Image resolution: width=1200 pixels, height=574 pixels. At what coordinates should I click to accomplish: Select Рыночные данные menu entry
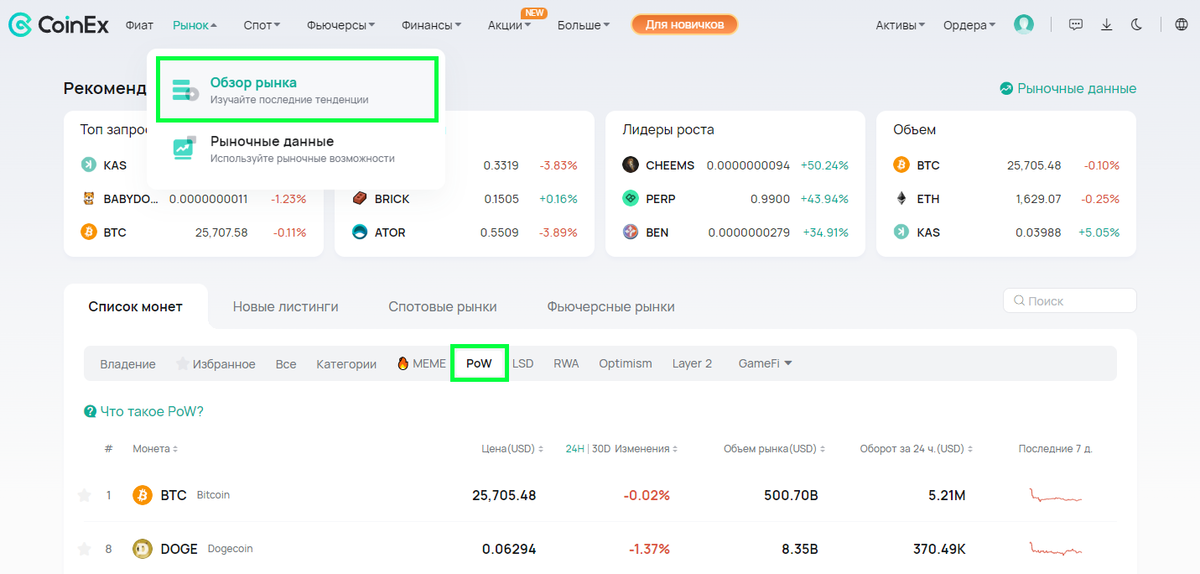click(x=295, y=149)
